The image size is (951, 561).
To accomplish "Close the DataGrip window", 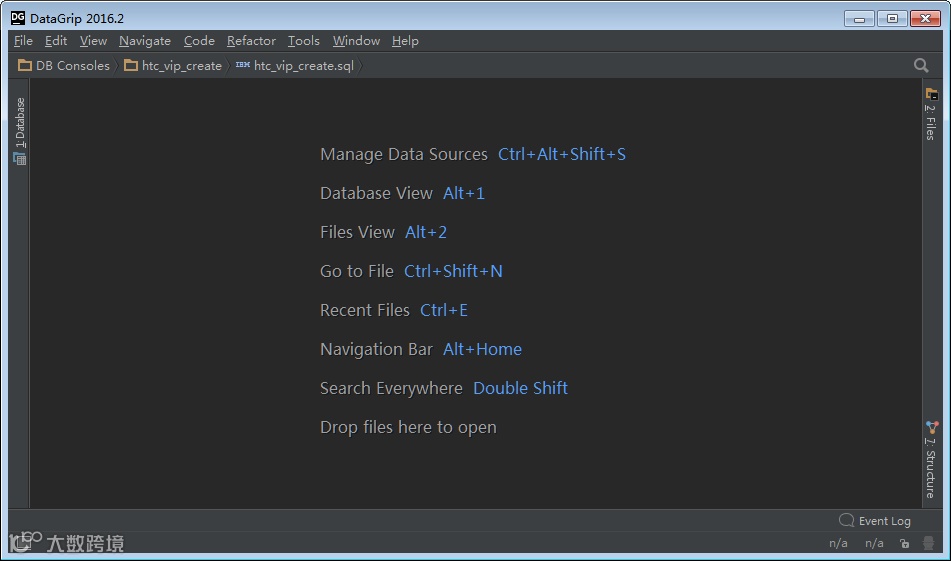I will click(x=926, y=19).
